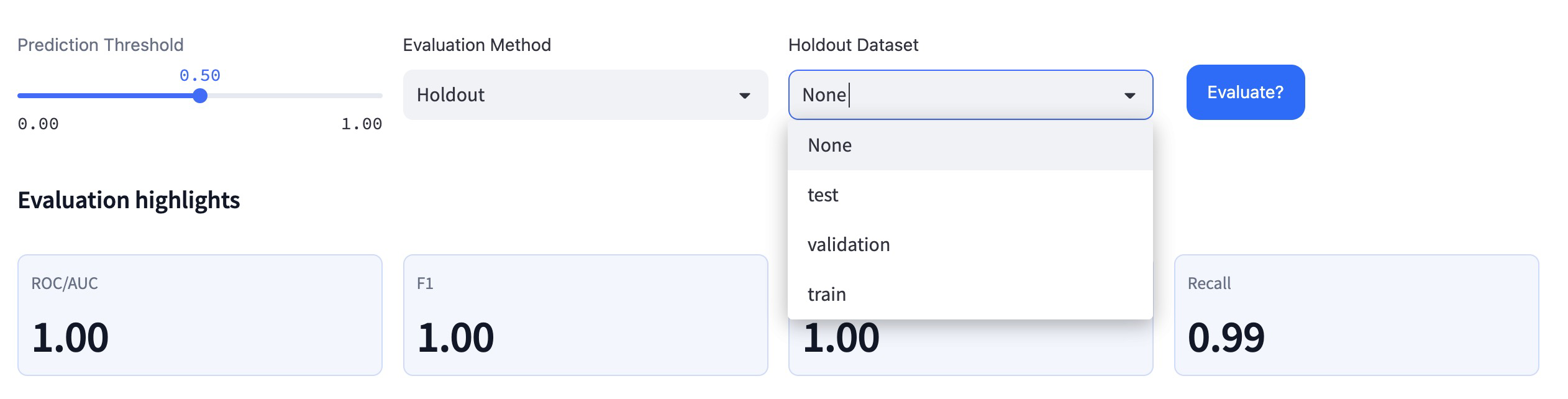Click the Holdout Dataset label

pyautogui.click(x=853, y=45)
